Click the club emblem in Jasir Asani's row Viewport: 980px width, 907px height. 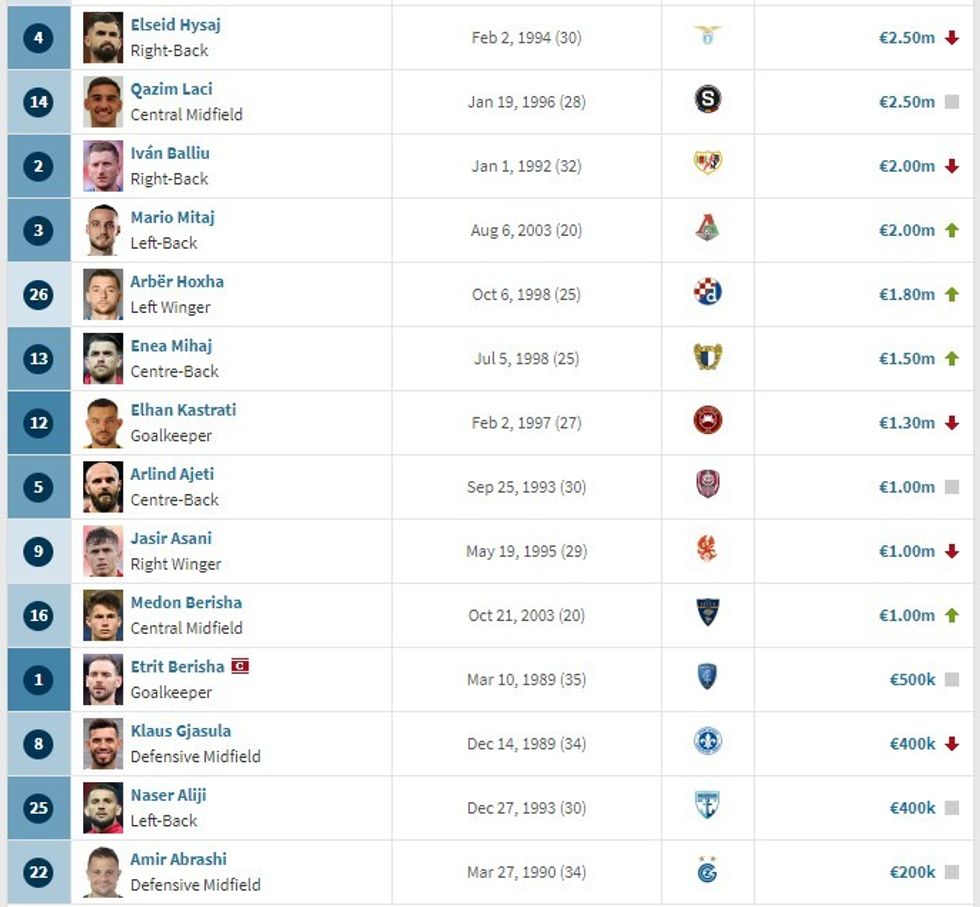pyautogui.click(x=707, y=549)
